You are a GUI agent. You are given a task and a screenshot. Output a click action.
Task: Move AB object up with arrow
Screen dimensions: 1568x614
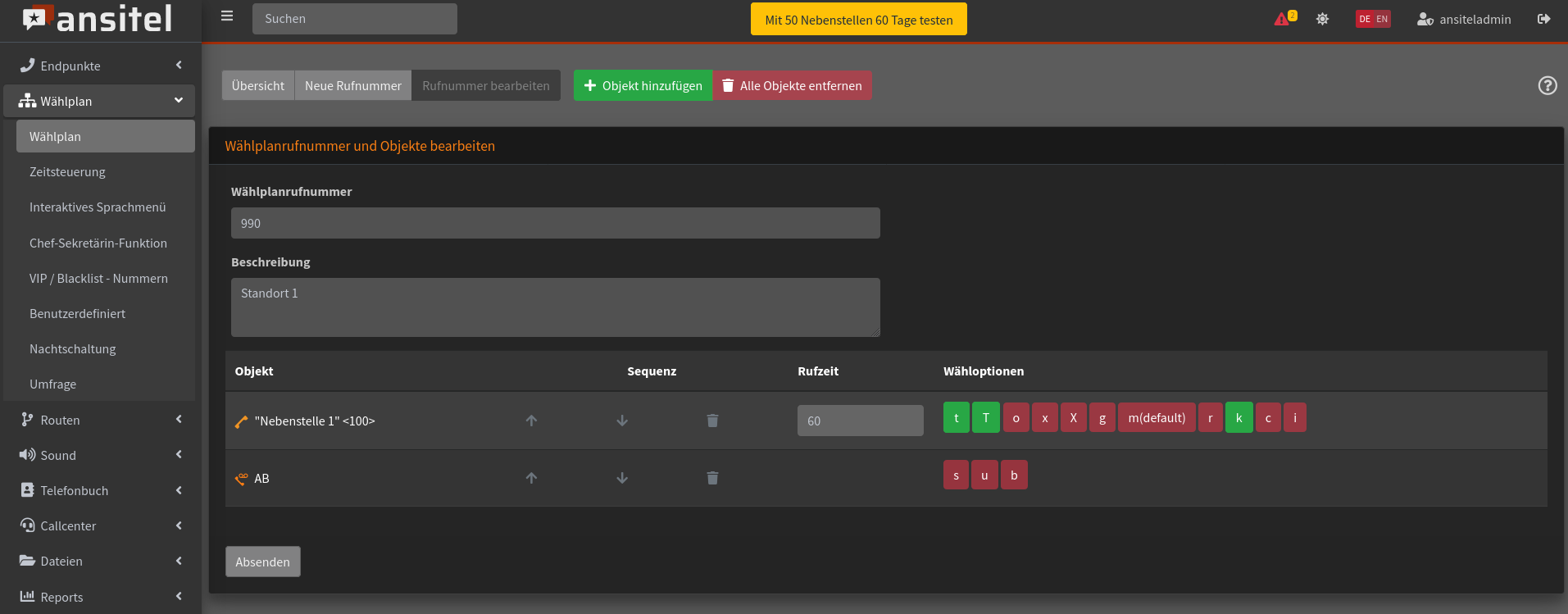click(531, 478)
